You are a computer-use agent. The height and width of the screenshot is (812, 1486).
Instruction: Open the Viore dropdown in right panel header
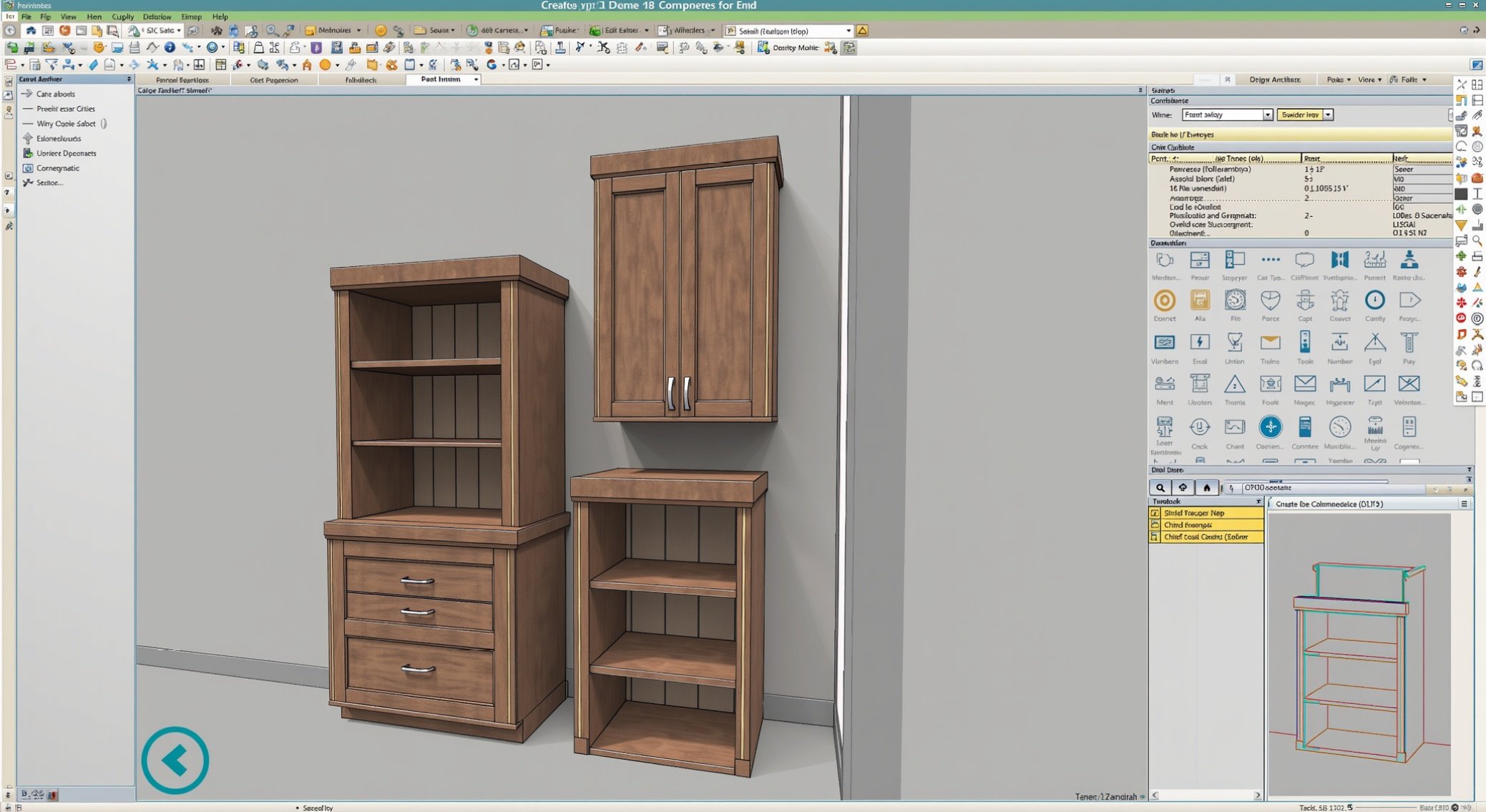[x=1369, y=79]
